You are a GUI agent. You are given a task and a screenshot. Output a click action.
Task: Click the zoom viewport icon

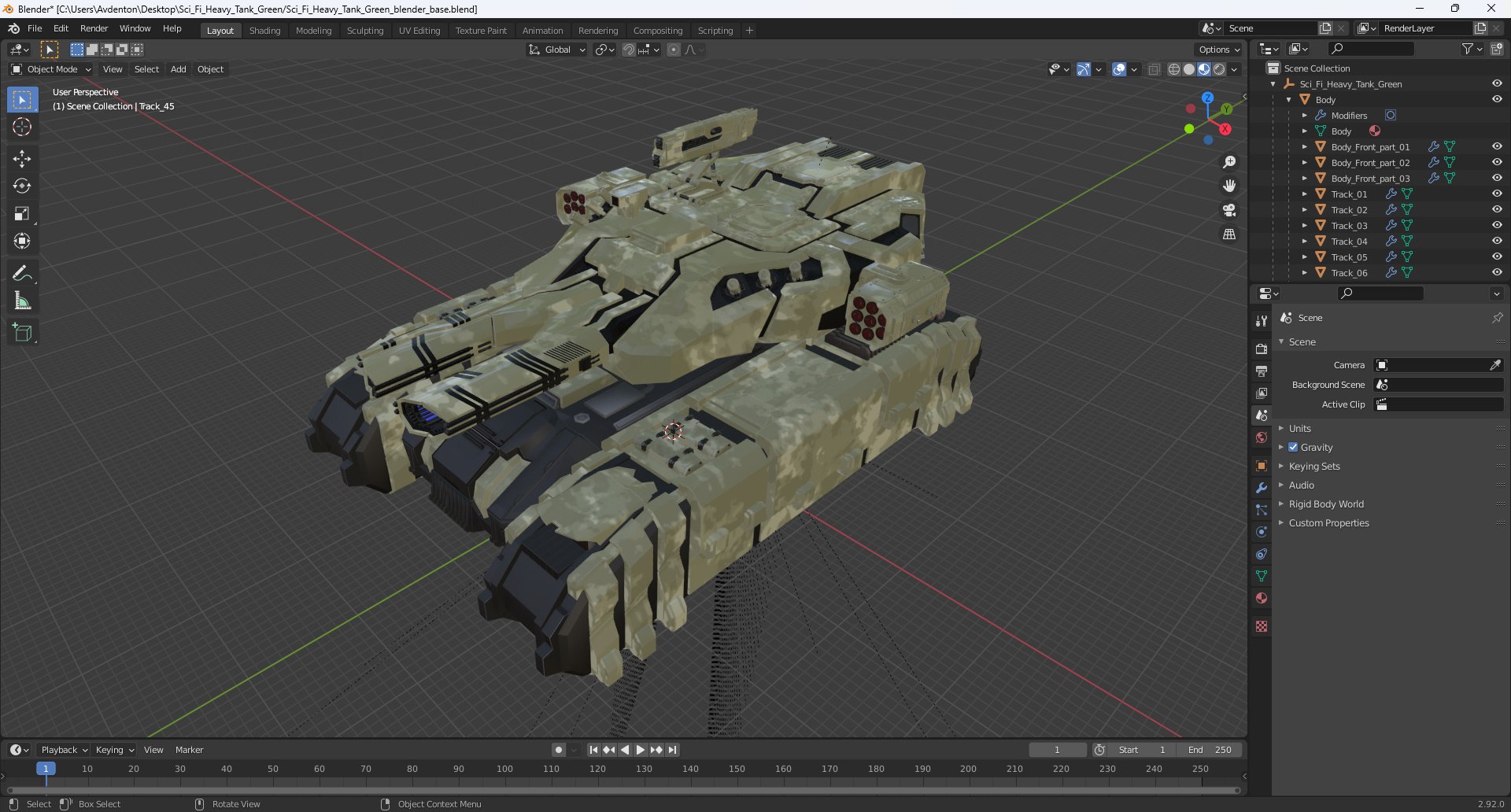tap(1229, 162)
